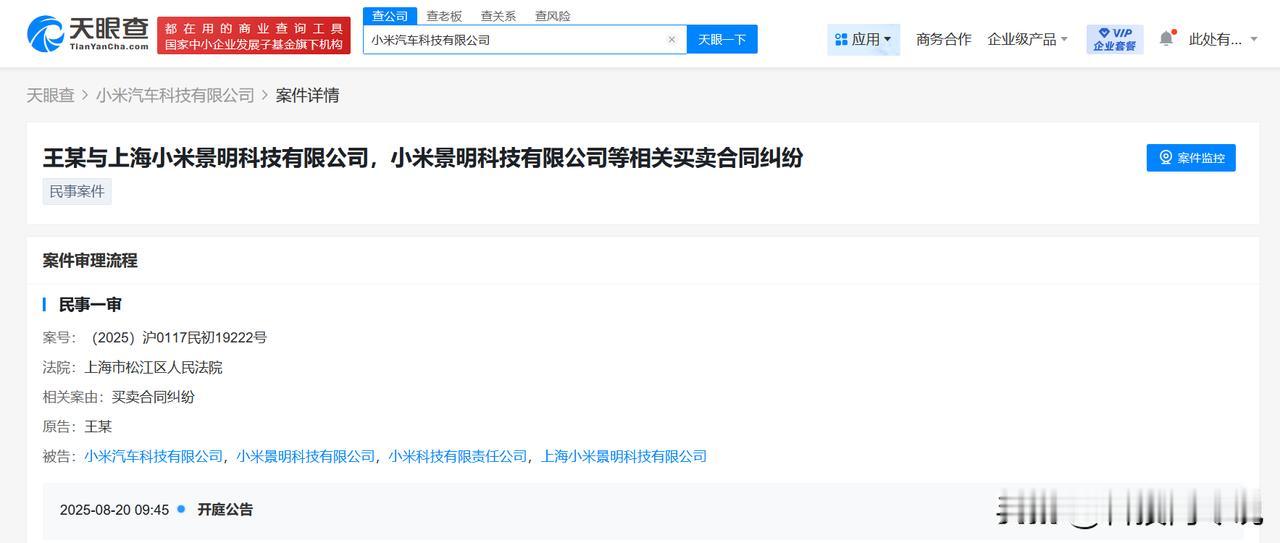
Task: Click the 案件审理流程 section heading
Action: point(90,260)
